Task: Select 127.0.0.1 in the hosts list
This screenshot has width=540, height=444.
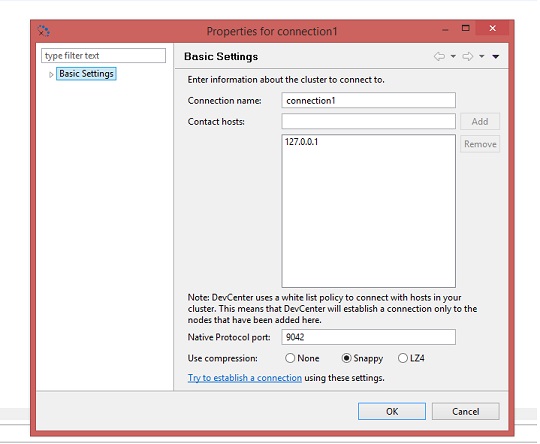Action: tap(302, 142)
